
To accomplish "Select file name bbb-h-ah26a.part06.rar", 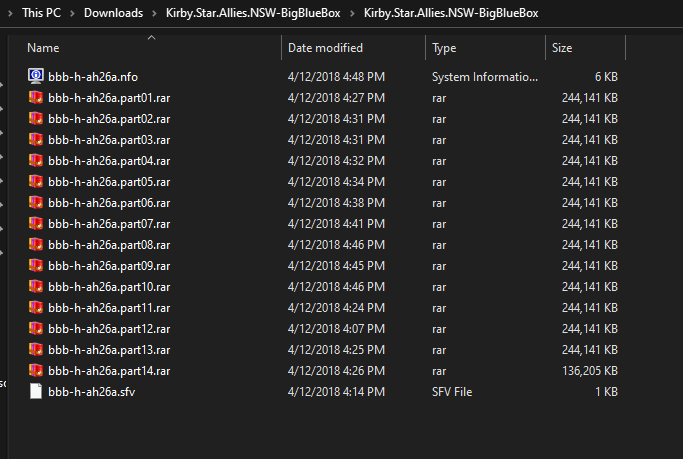I will (x=109, y=203).
